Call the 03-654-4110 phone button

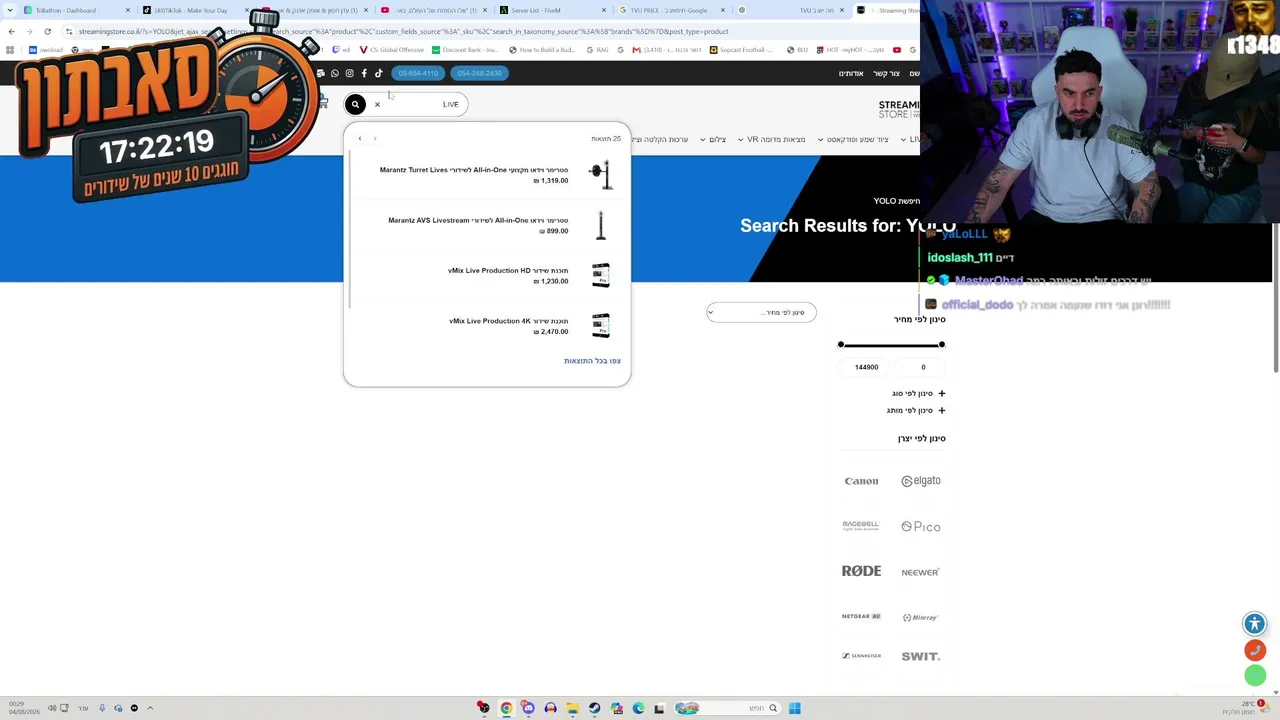click(x=418, y=73)
